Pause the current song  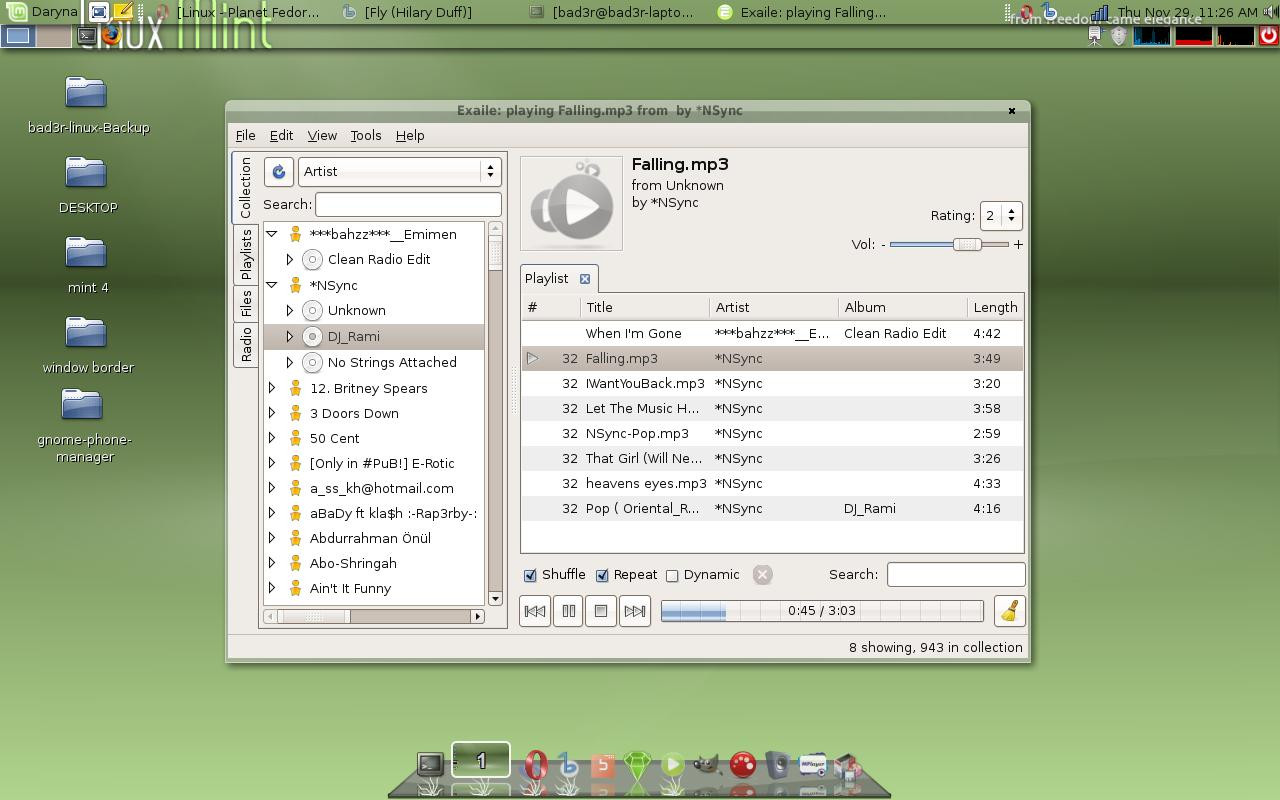pos(568,611)
